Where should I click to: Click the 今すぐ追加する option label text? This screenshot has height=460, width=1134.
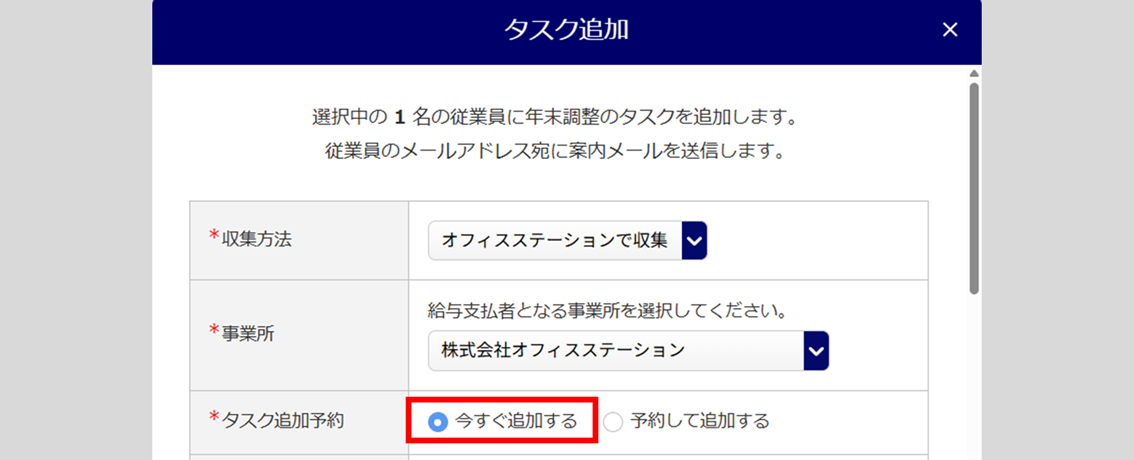coord(516,421)
